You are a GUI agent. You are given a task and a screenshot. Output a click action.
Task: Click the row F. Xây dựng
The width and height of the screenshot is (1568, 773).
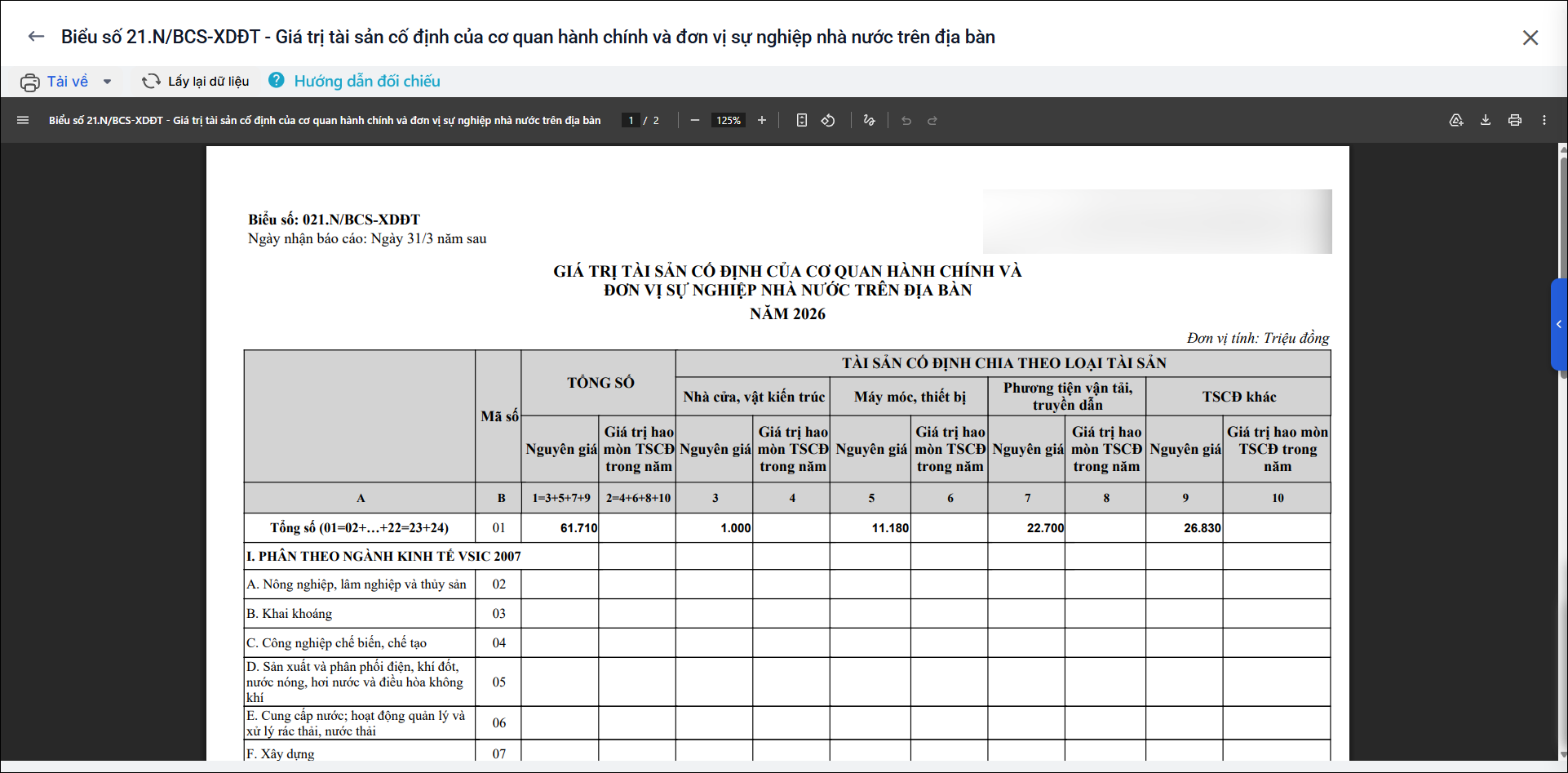[280, 753]
